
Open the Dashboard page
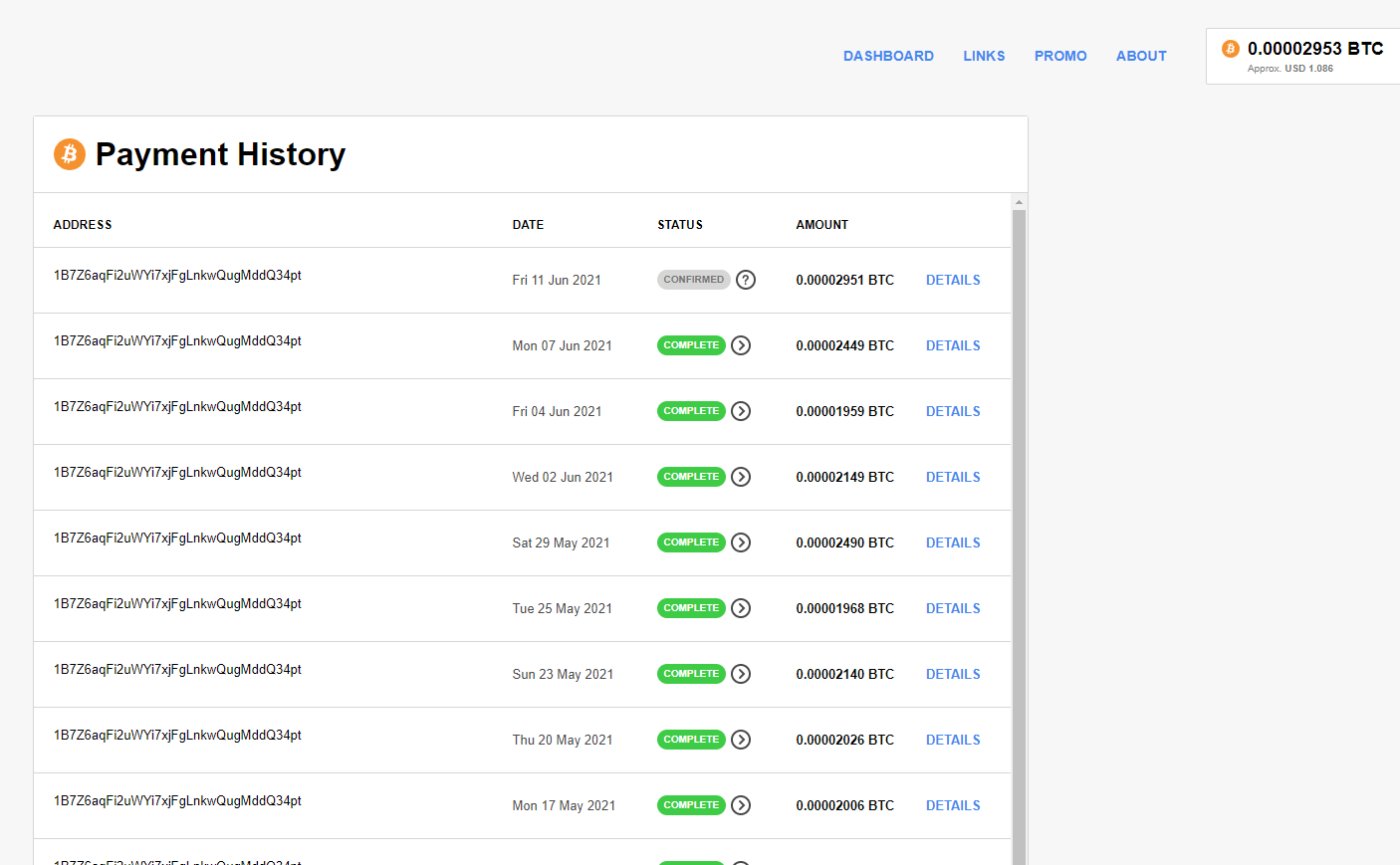pyautogui.click(x=888, y=56)
